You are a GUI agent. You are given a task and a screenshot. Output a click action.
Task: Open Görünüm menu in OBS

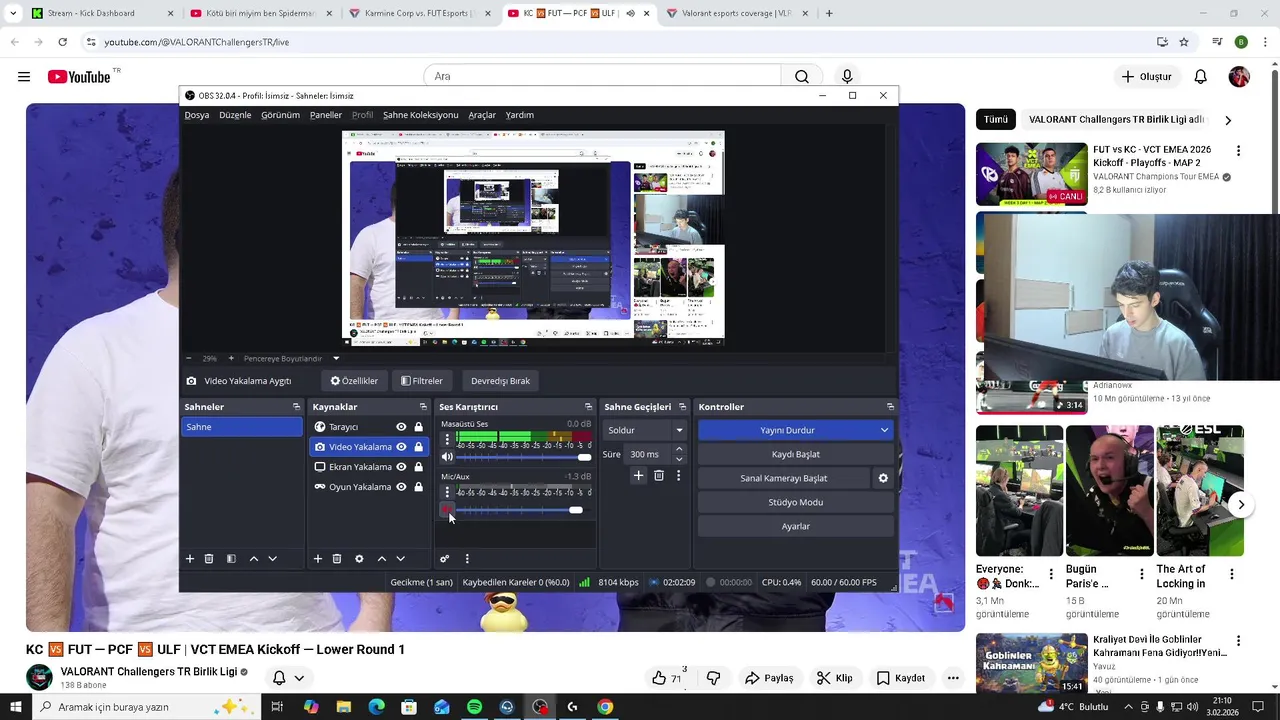click(x=280, y=115)
